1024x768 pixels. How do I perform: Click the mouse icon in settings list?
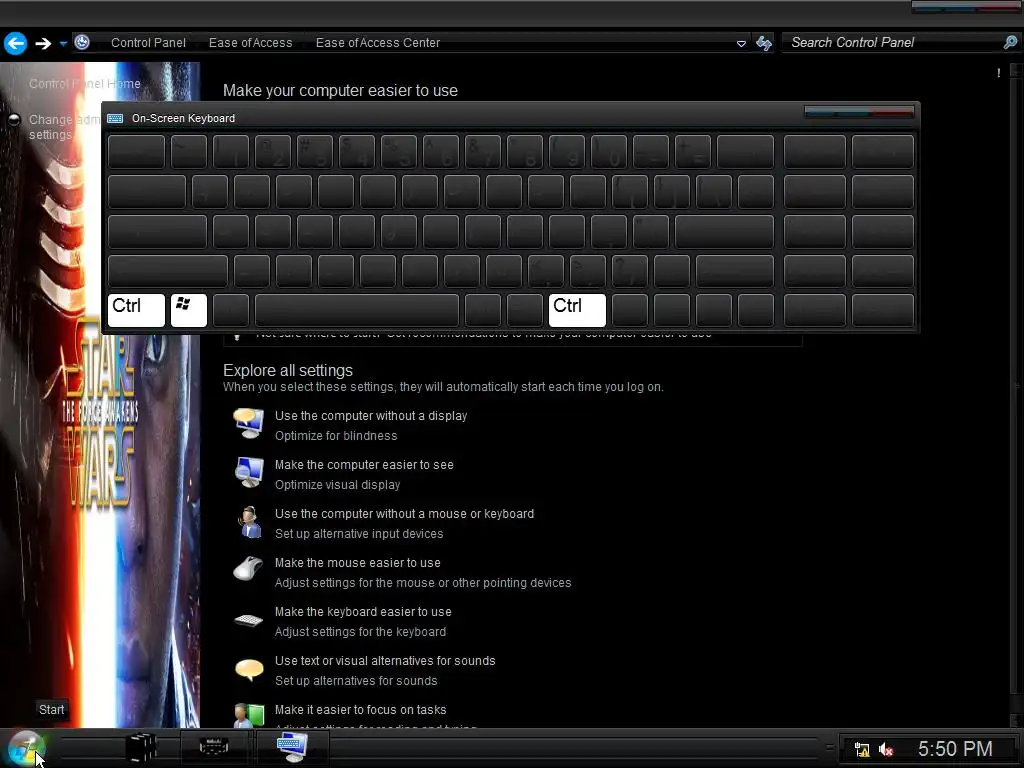248,569
